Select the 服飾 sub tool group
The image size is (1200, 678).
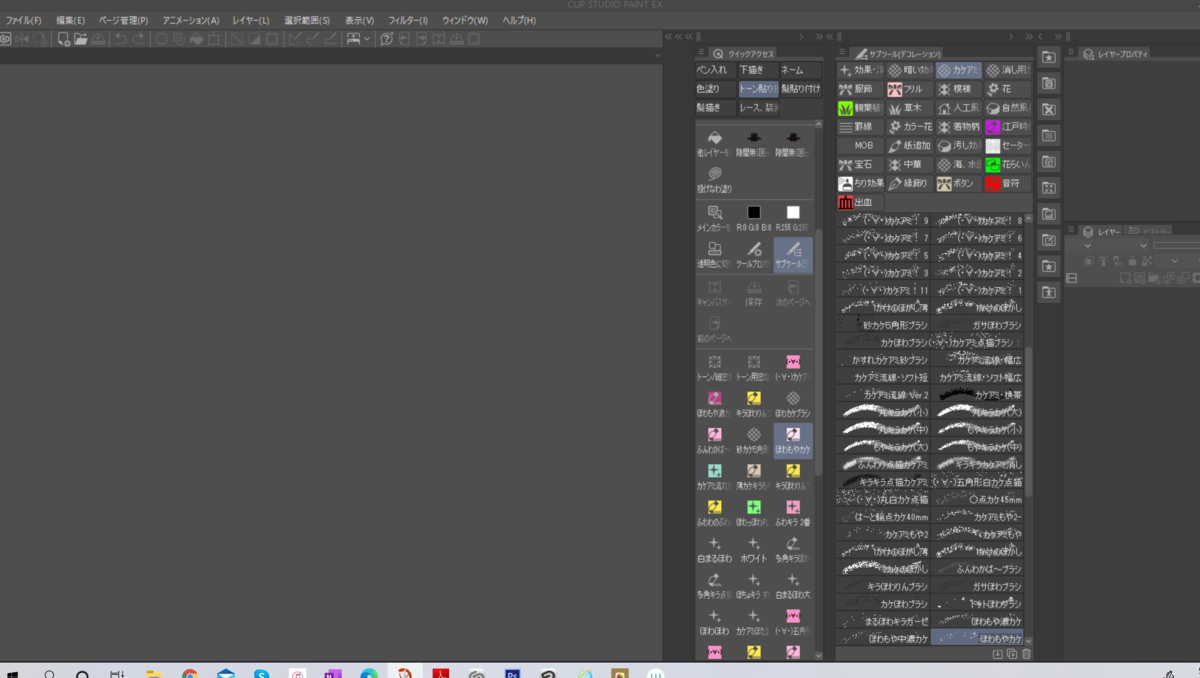(x=861, y=89)
